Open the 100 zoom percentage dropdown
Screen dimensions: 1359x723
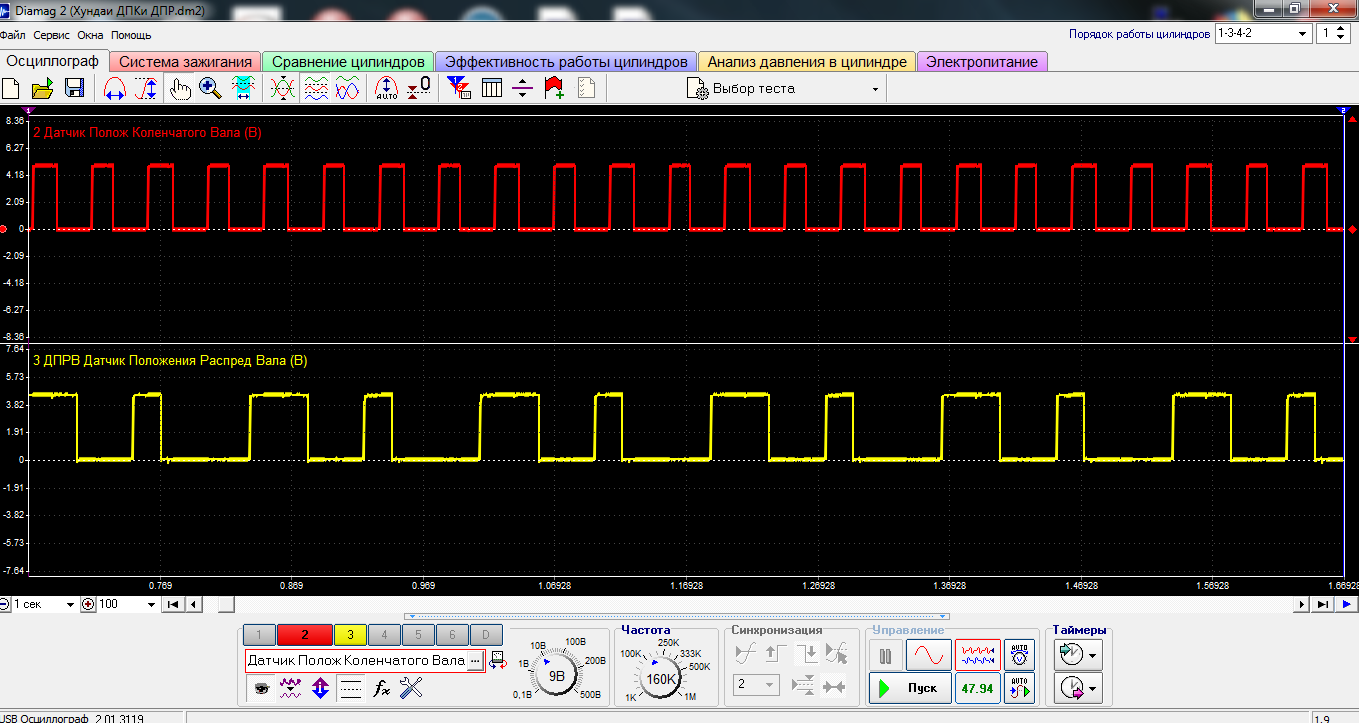(127, 604)
